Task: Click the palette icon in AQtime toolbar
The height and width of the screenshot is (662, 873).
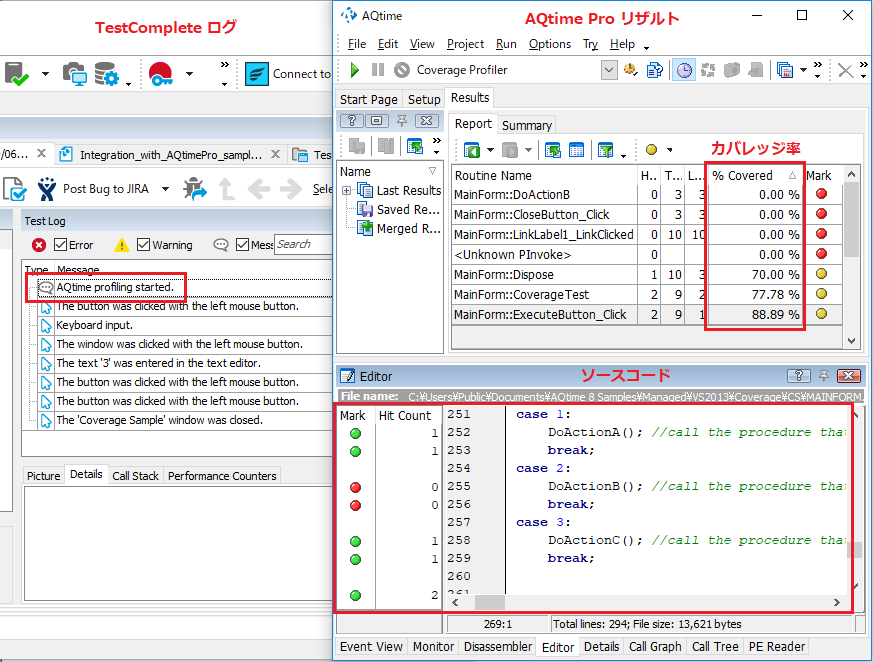Action: coord(630,70)
